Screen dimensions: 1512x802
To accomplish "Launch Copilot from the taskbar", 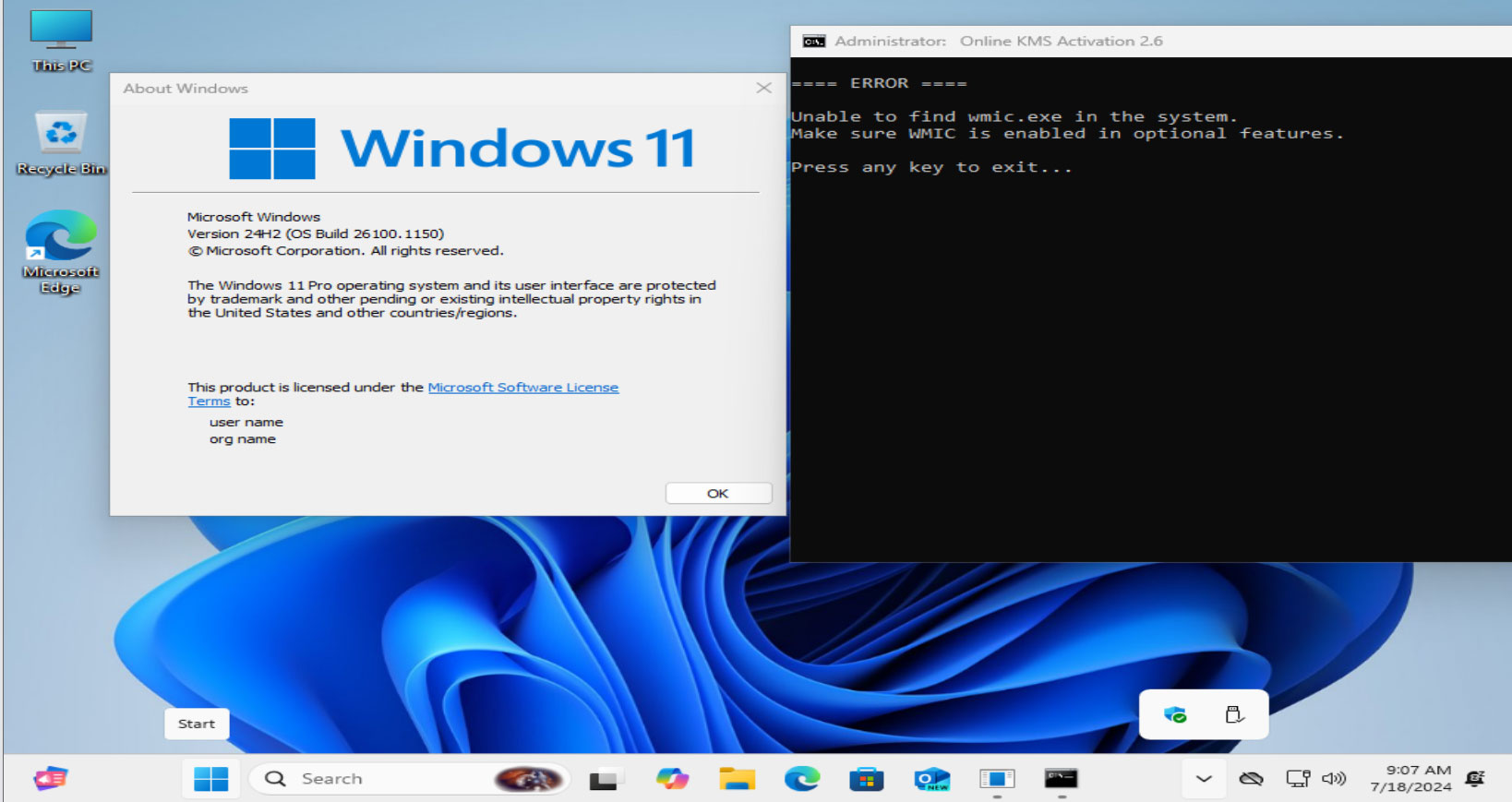I will (x=672, y=779).
